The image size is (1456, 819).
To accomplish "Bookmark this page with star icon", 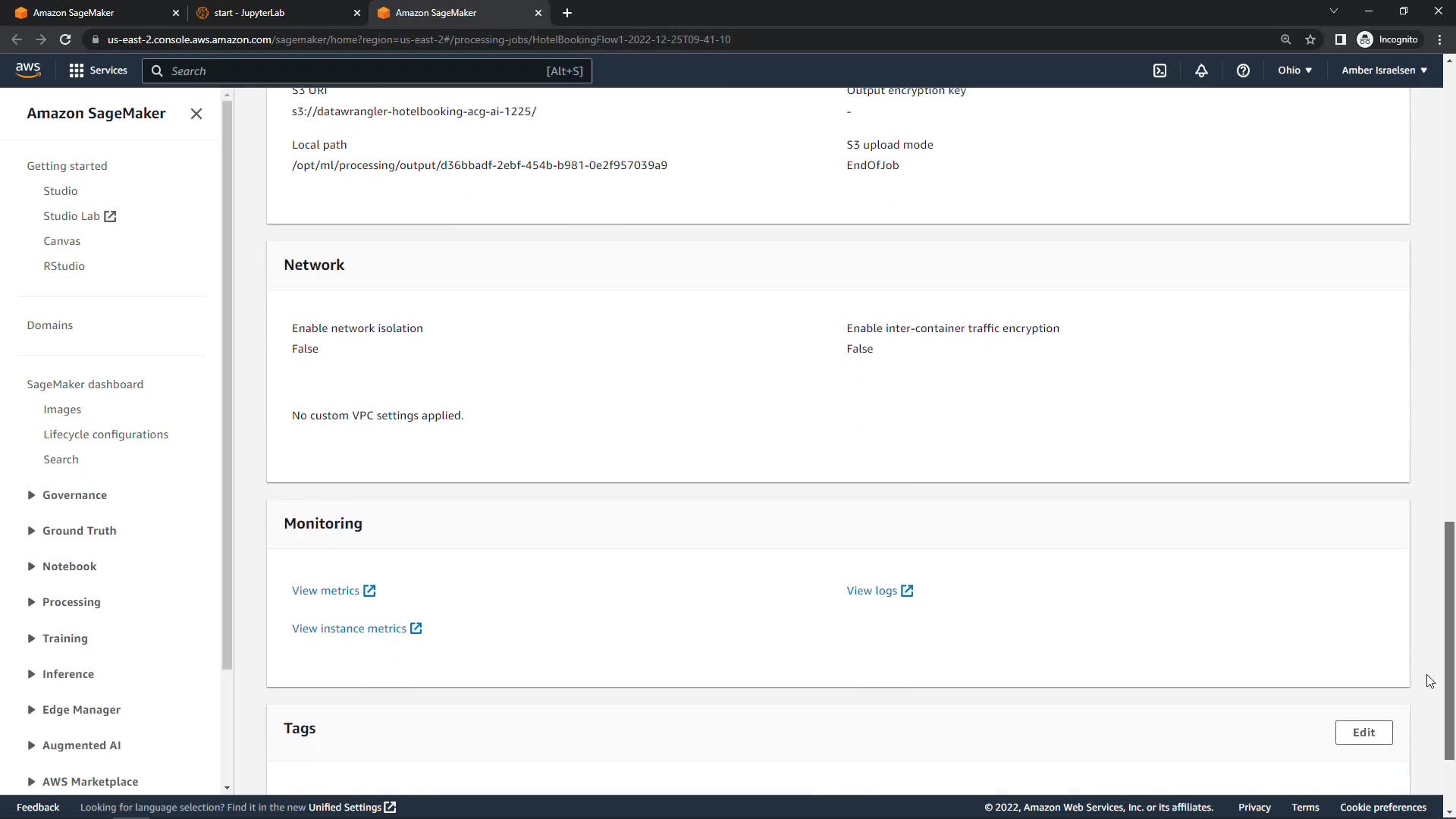I will pyautogui.click(x=1310, y=39).
